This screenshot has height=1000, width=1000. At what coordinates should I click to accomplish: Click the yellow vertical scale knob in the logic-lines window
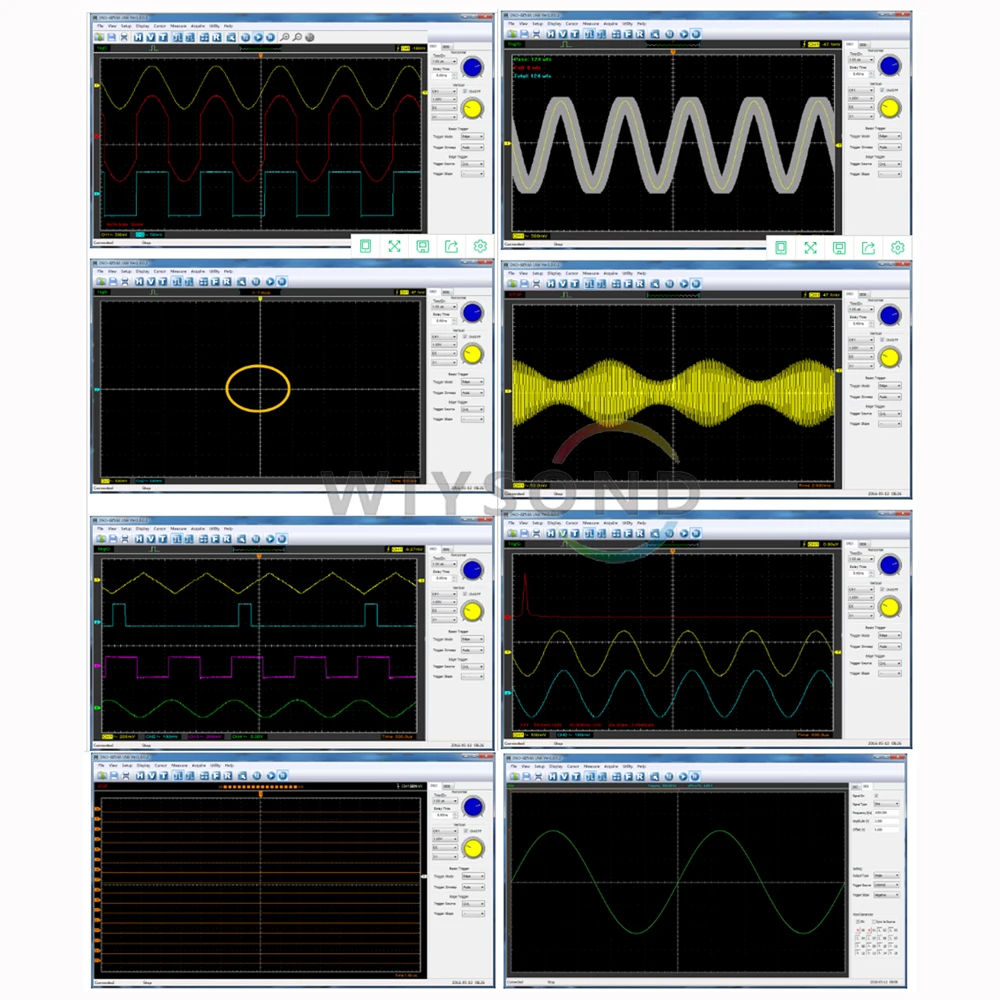tap(473, 848)
